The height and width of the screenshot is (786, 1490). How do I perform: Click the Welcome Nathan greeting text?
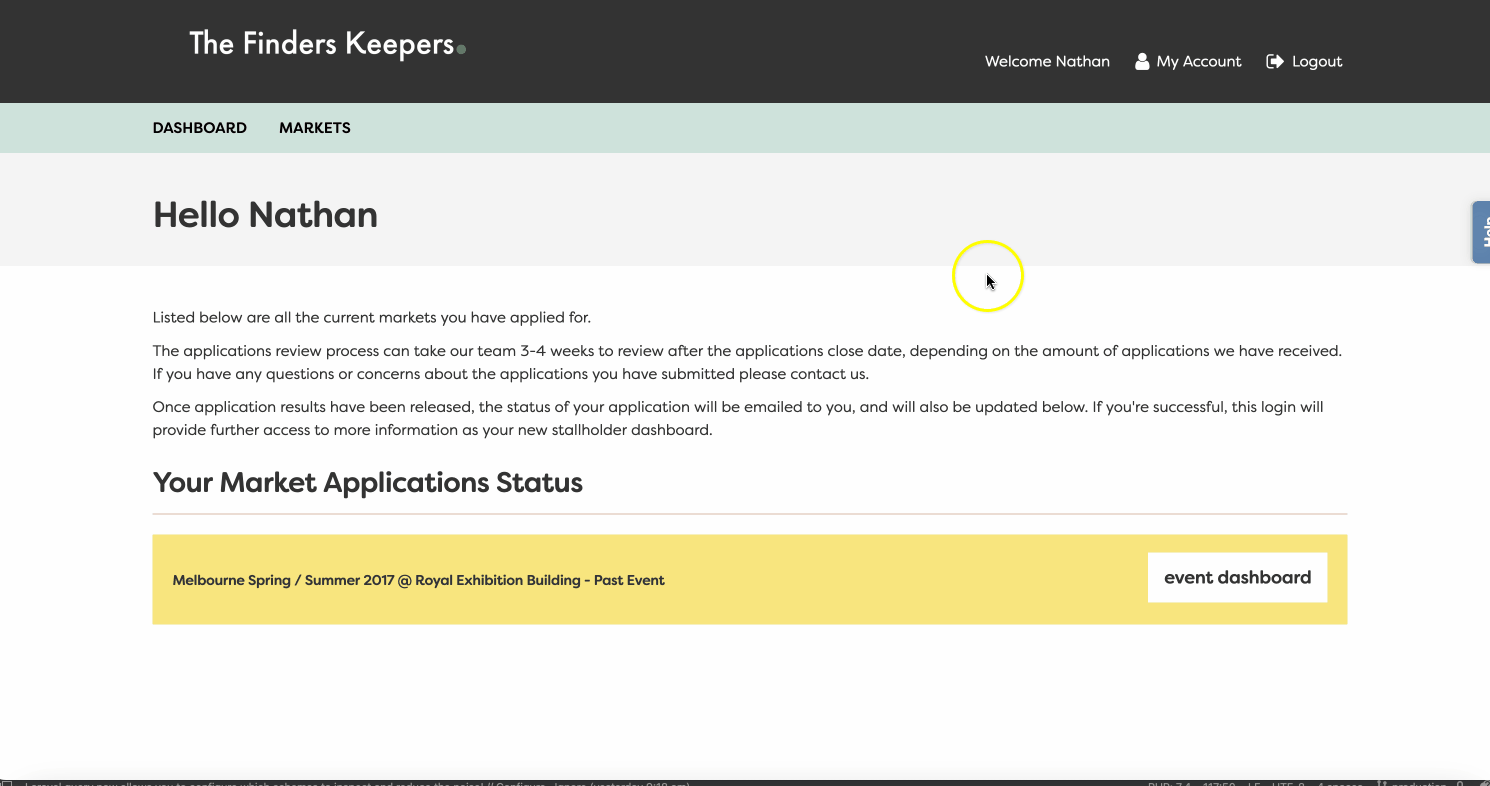[1047, 62]
